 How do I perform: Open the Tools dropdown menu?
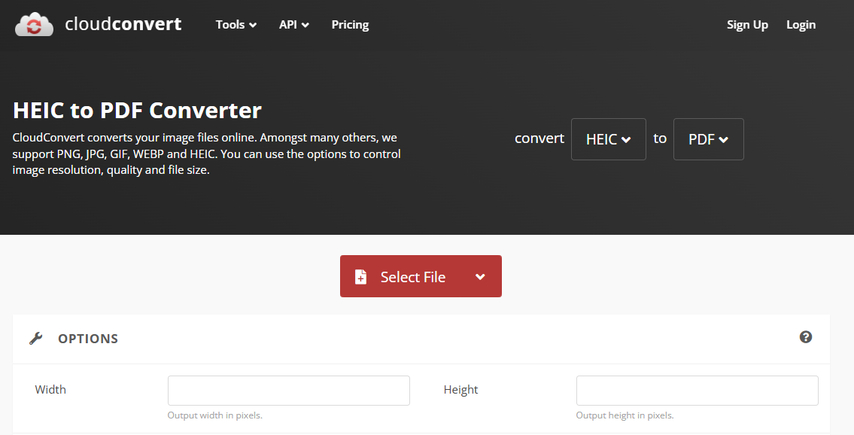(236, 24)
